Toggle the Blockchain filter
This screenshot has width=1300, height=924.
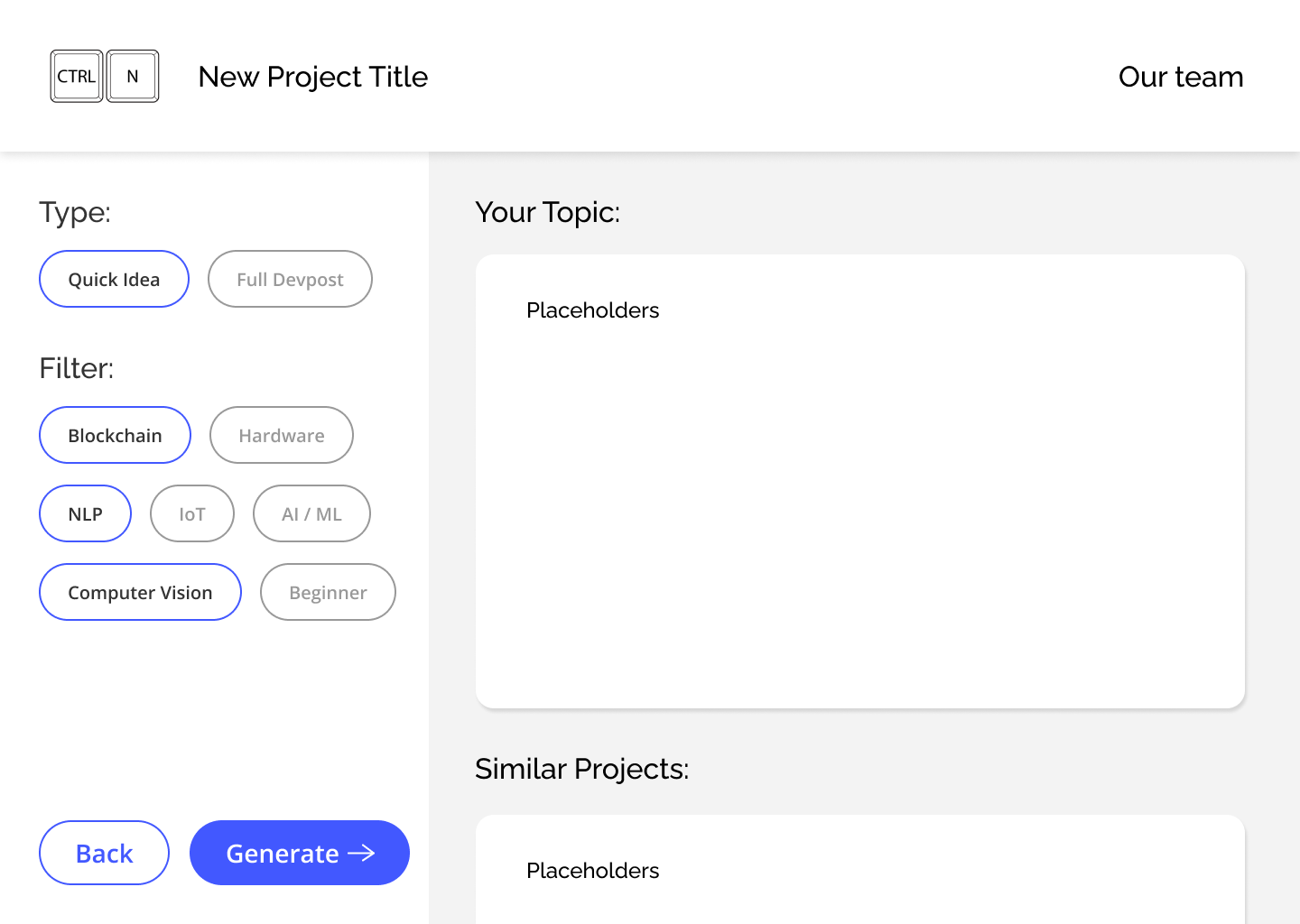click(115, 436)
